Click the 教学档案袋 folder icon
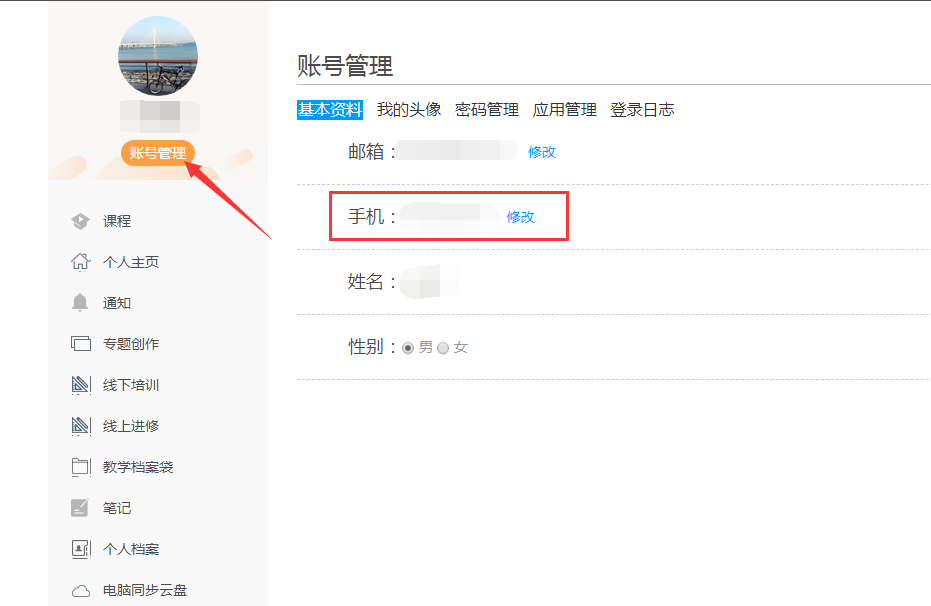931x606 pixels. click(x=81, y=467)
